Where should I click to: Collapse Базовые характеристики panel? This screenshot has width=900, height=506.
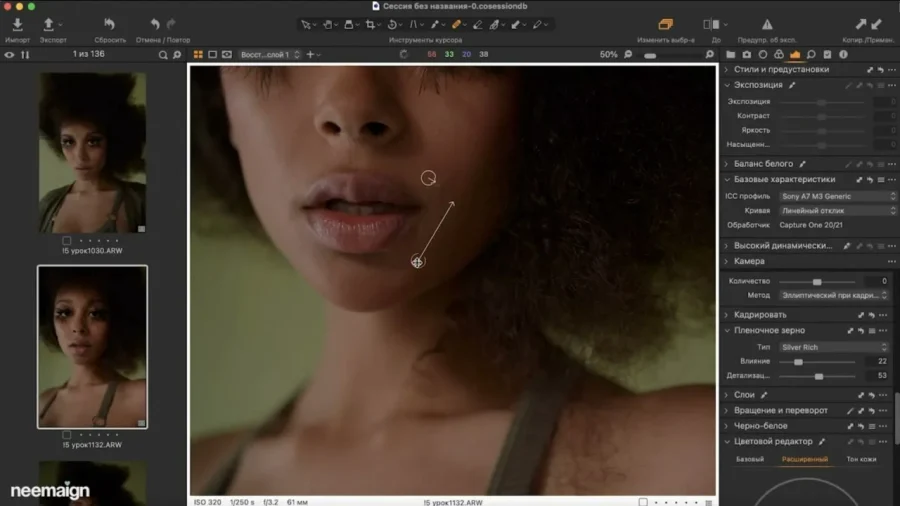[727, 180]
